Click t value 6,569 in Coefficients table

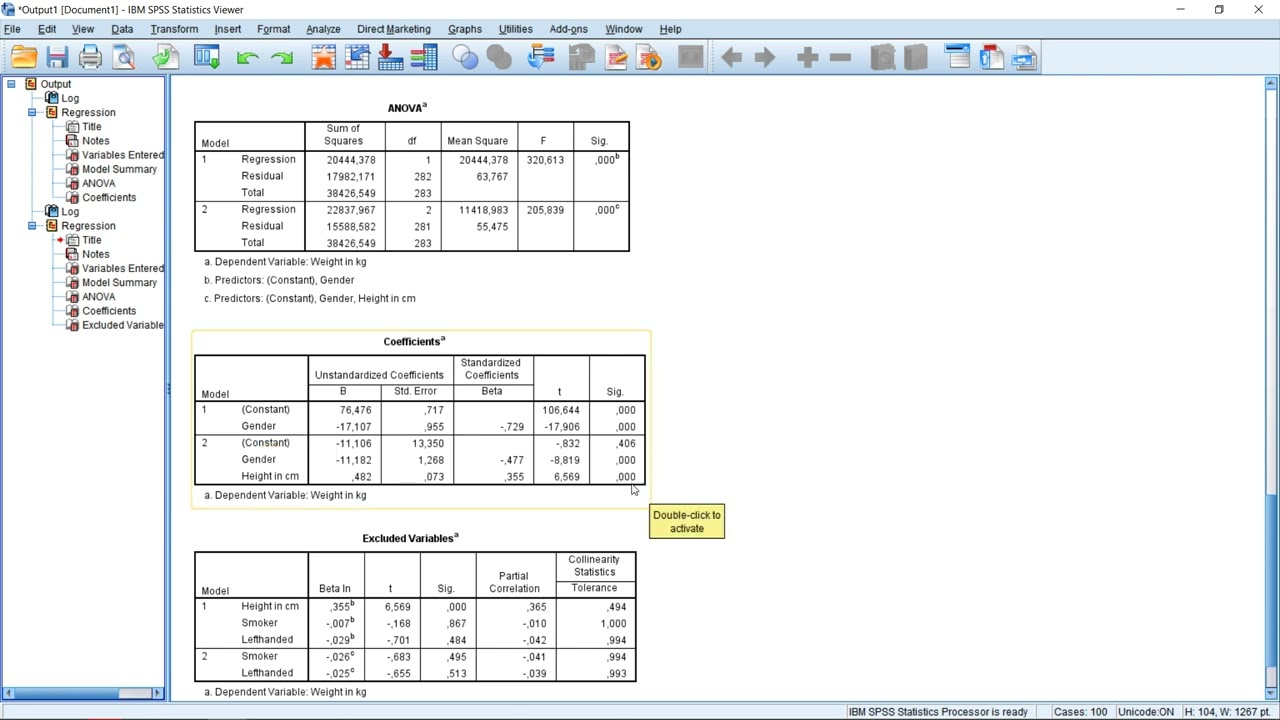click(x=566, y=477)
